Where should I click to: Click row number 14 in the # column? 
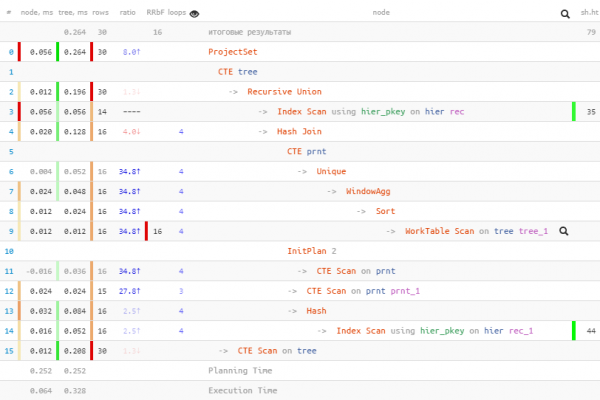point(9,331)
